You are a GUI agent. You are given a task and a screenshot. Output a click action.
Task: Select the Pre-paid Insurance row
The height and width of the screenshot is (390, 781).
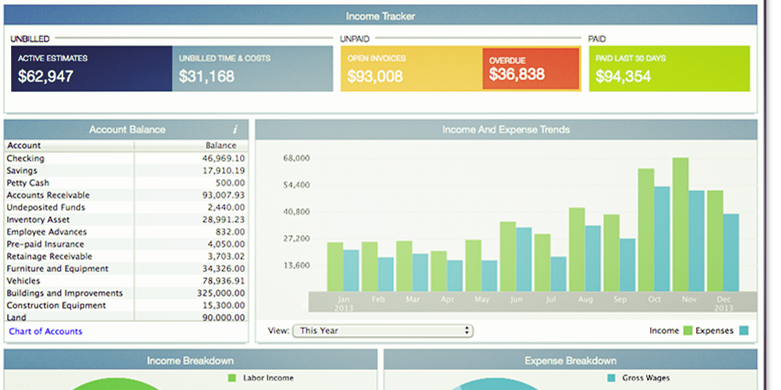pyautogui.click(x=126, y=244)
